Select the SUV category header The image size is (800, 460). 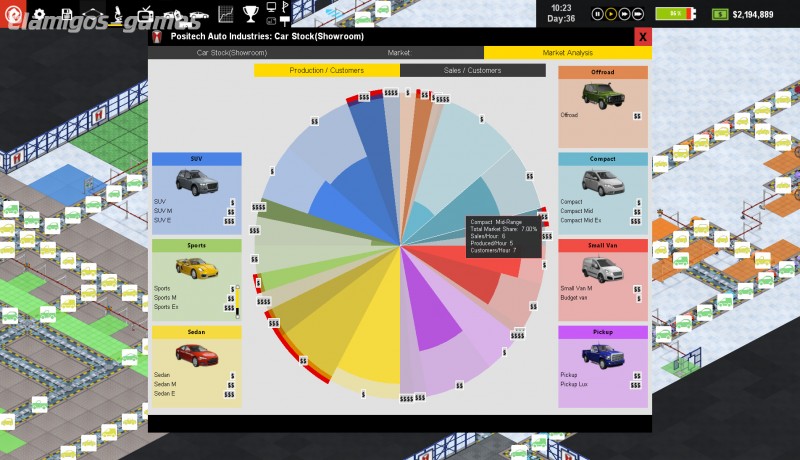pyautogui.click(x=196, y=159)
